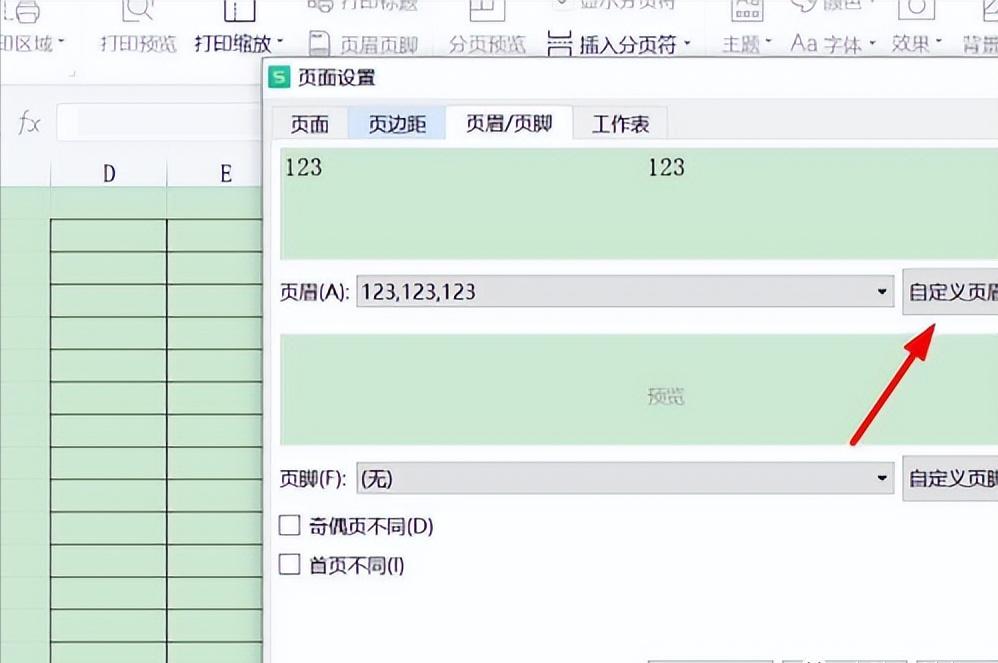Tick the 首页不同(I) checkbox
Viewport: 998px width, 663px height.
click(290, 564)
